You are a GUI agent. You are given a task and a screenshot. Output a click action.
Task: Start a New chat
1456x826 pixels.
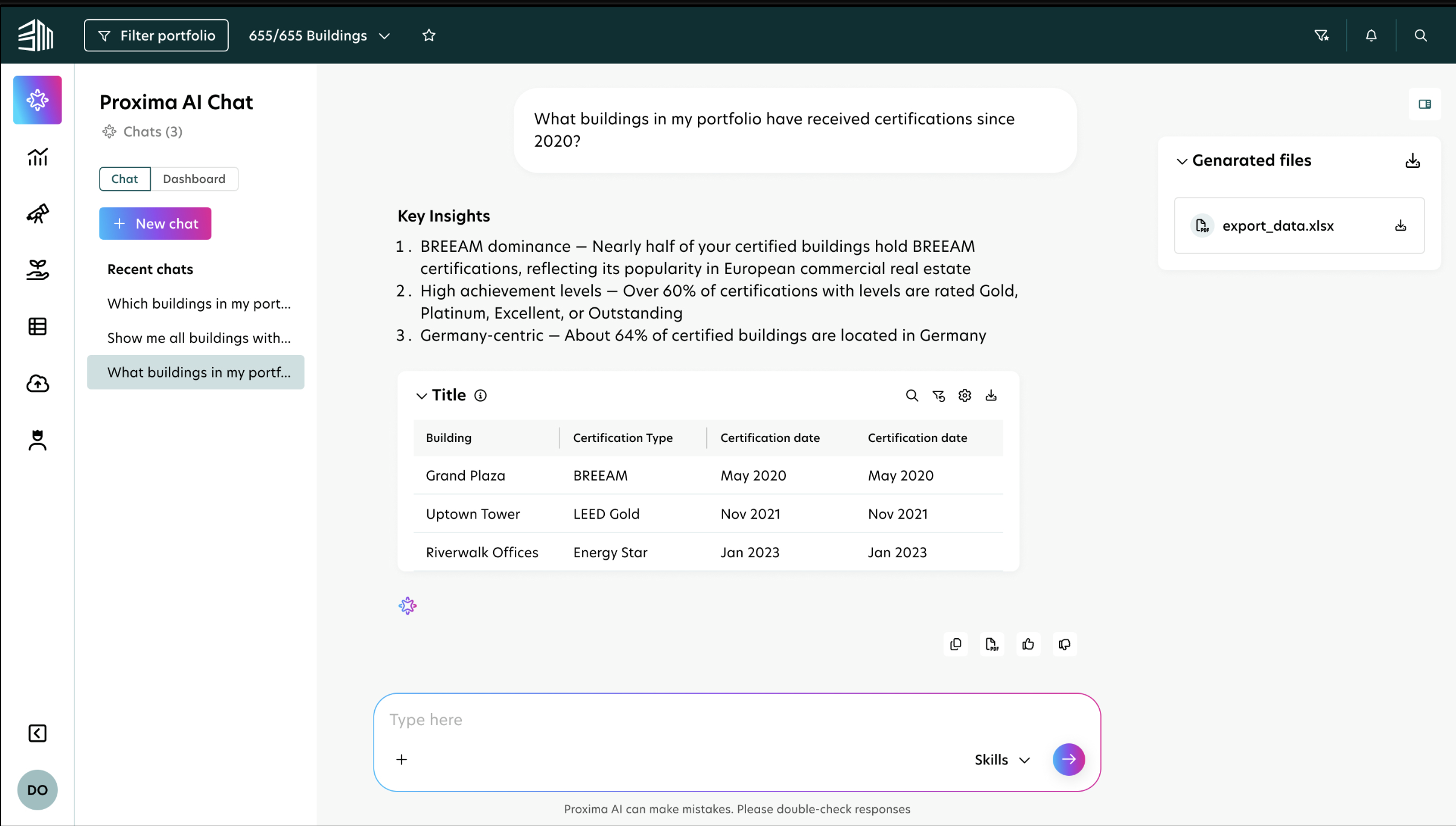click(x=155, y=223)
